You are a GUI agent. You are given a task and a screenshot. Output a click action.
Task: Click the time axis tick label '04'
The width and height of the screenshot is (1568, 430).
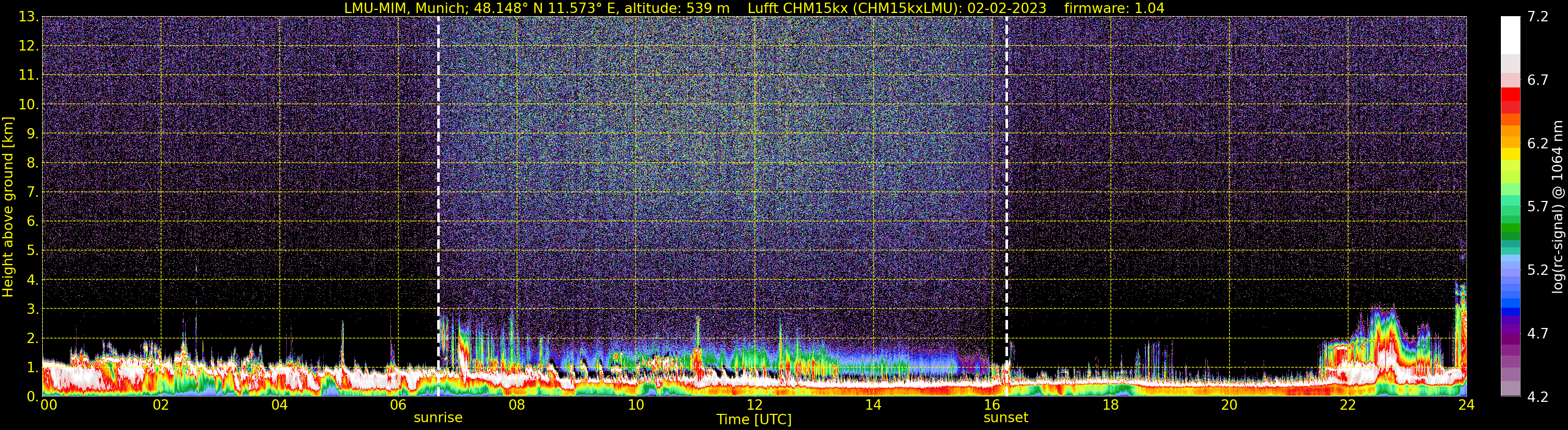click(279, 405)
